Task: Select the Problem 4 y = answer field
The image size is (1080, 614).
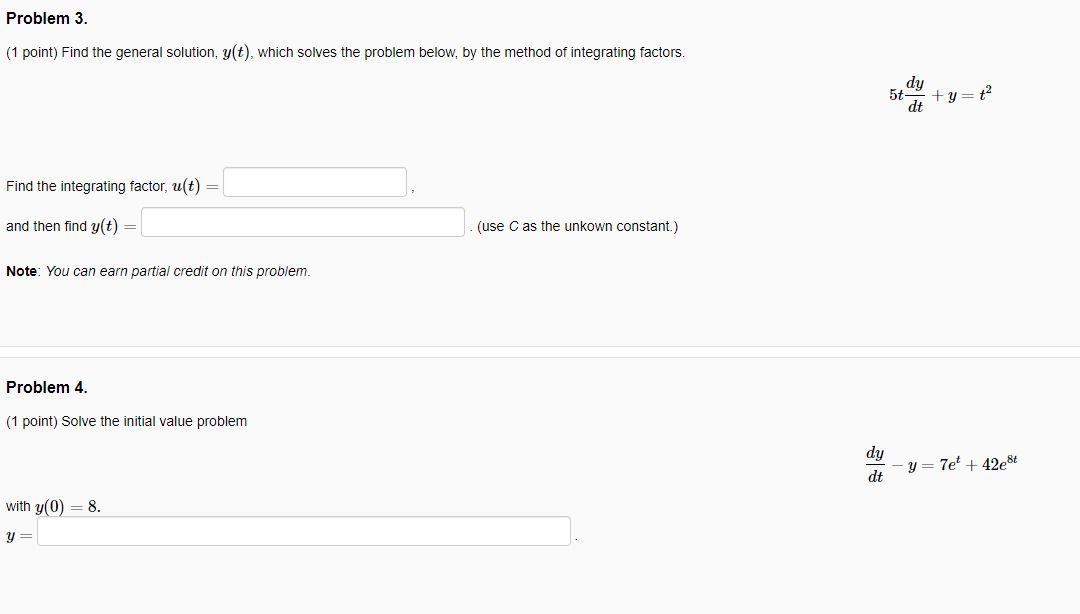Action: point(304,531)
